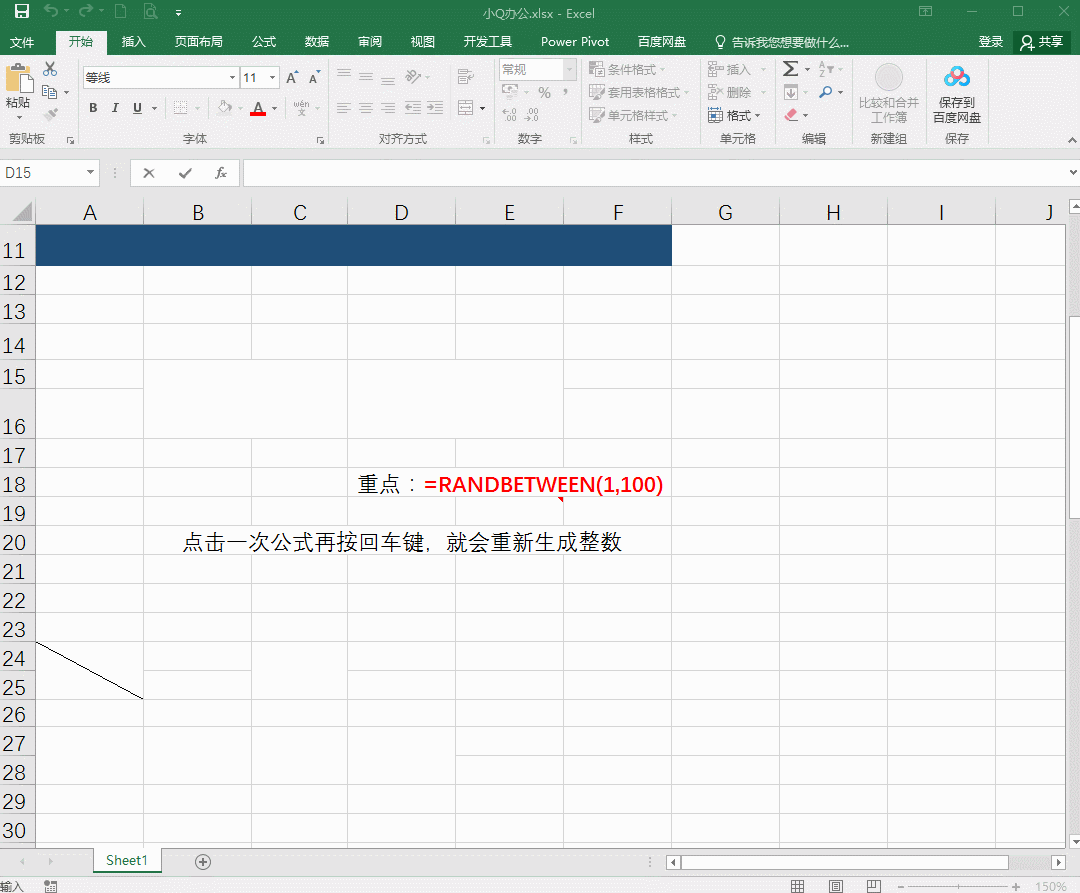Switch to the 插入 Insert tab
1080x893 pixels.
(134, 42)
